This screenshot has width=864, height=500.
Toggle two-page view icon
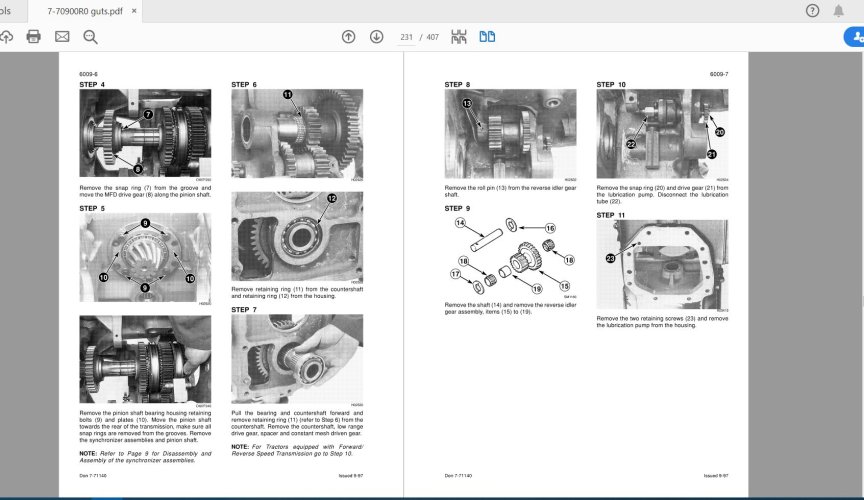[x=487, y=37]
